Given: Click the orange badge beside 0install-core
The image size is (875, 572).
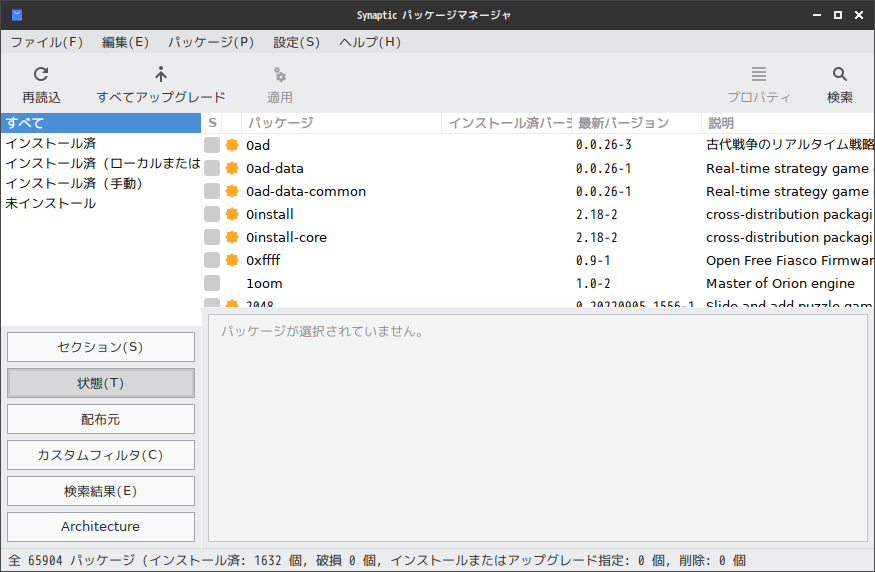Looking at the screenshot, I should click(232, 237).
